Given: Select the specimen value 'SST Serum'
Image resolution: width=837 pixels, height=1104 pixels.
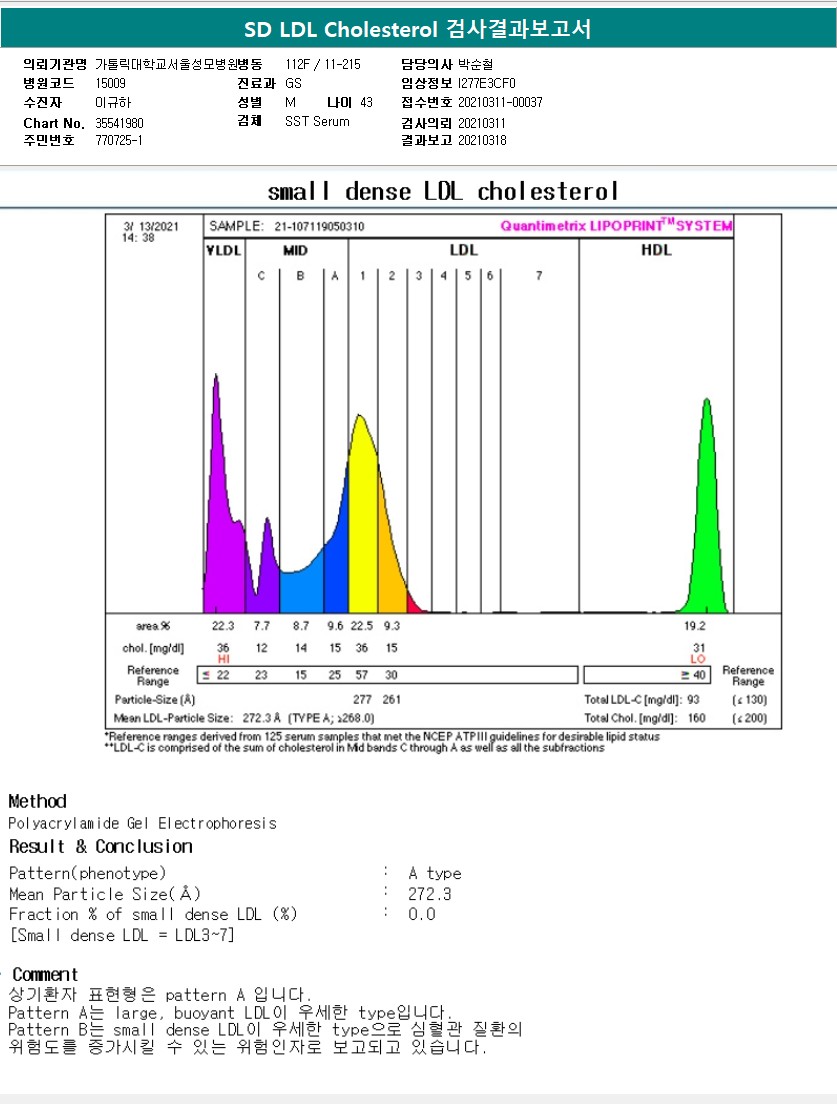Looking at the screenshot, I should point(317,121).
